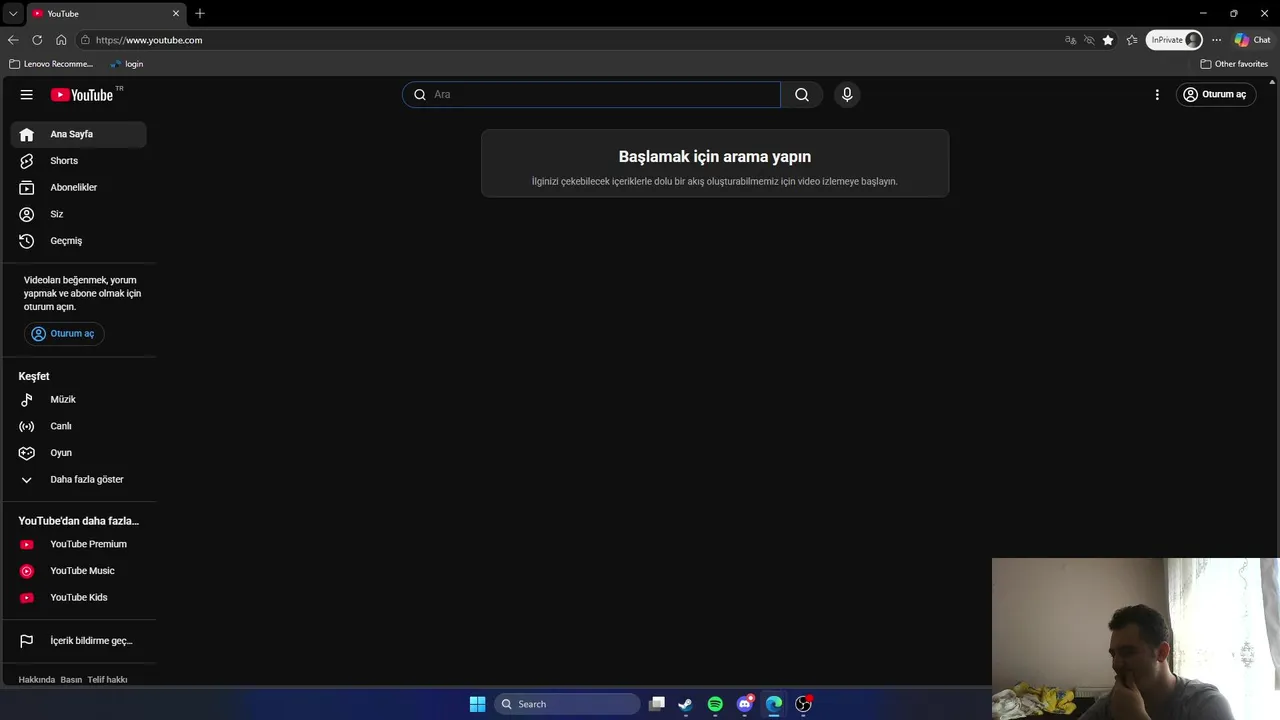Open YouTube Premium link
1280x720 pixels.
pyautogui.click(x=79, y=544)
